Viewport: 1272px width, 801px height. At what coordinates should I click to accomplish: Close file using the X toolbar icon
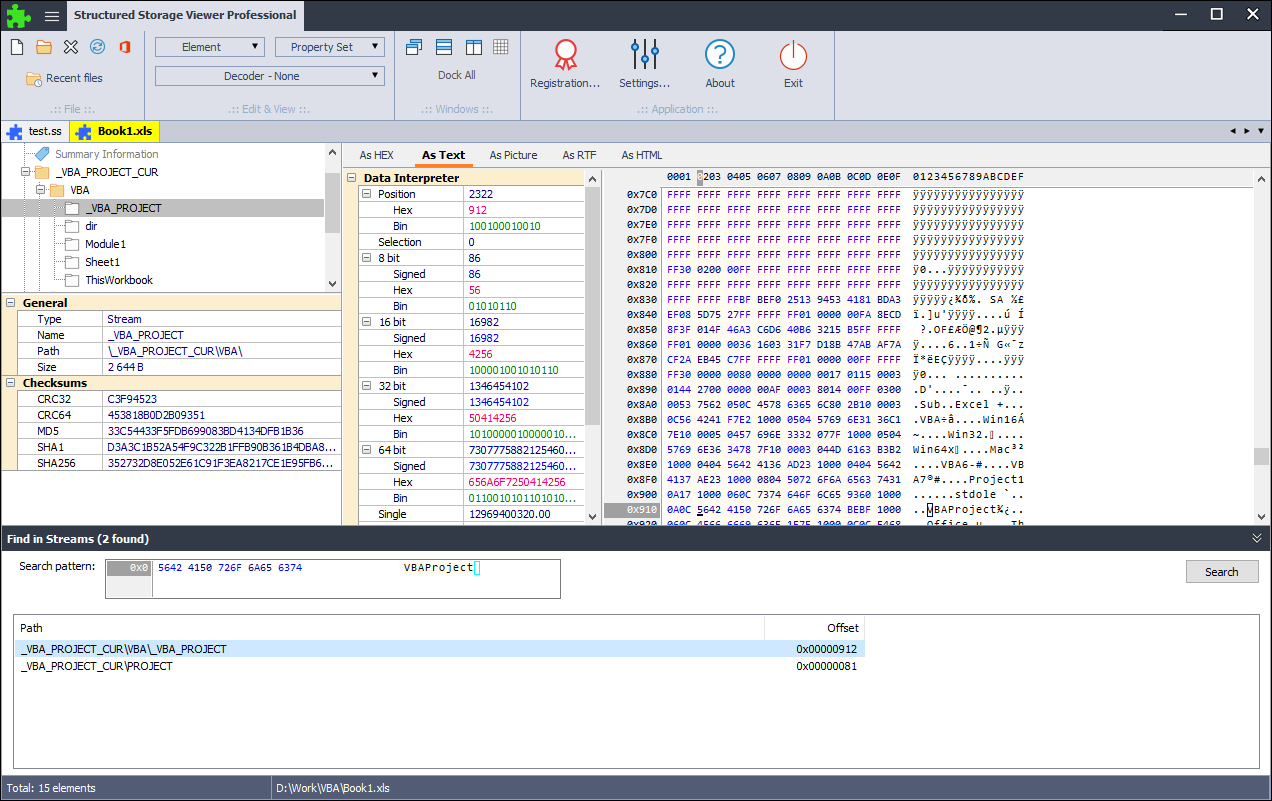pos(71,47)
